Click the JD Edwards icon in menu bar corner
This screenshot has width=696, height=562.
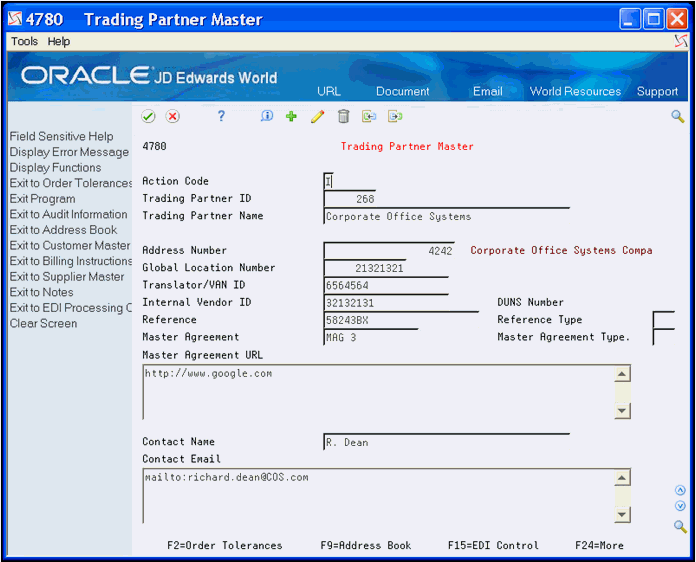click(680, 41)
